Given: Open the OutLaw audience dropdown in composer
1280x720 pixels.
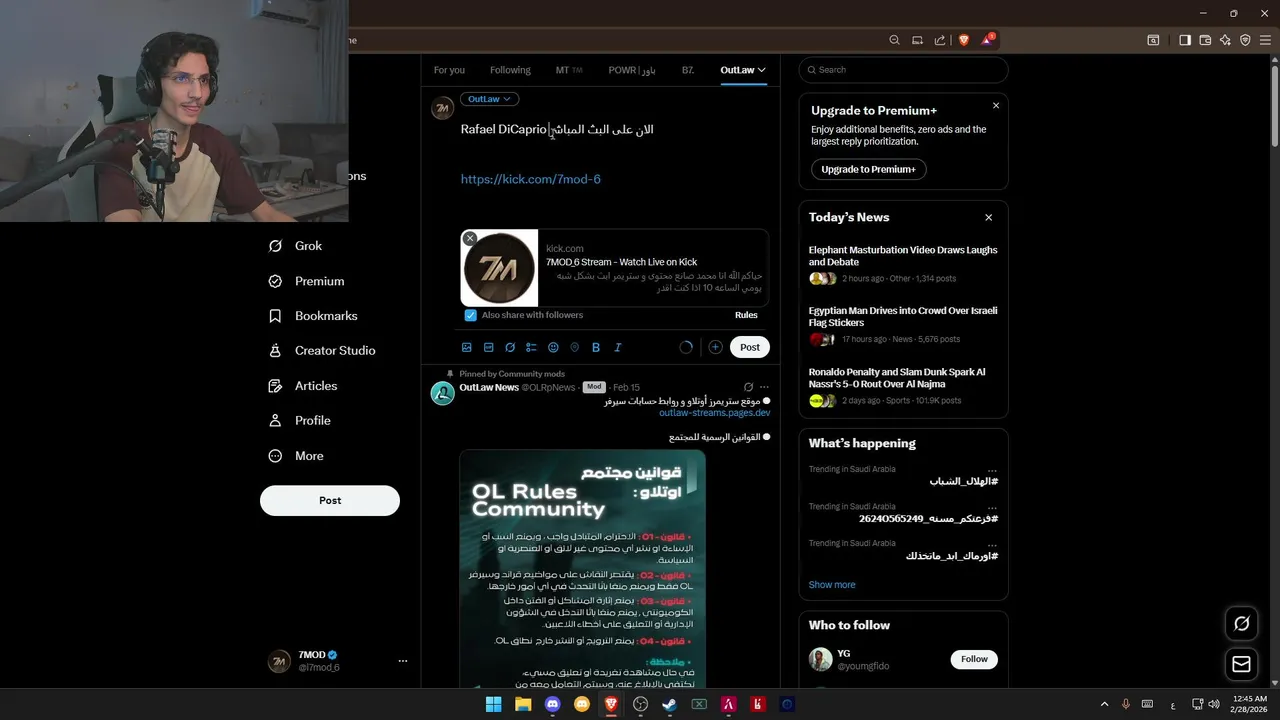Looking at the screenshot, I should point(489,99).
